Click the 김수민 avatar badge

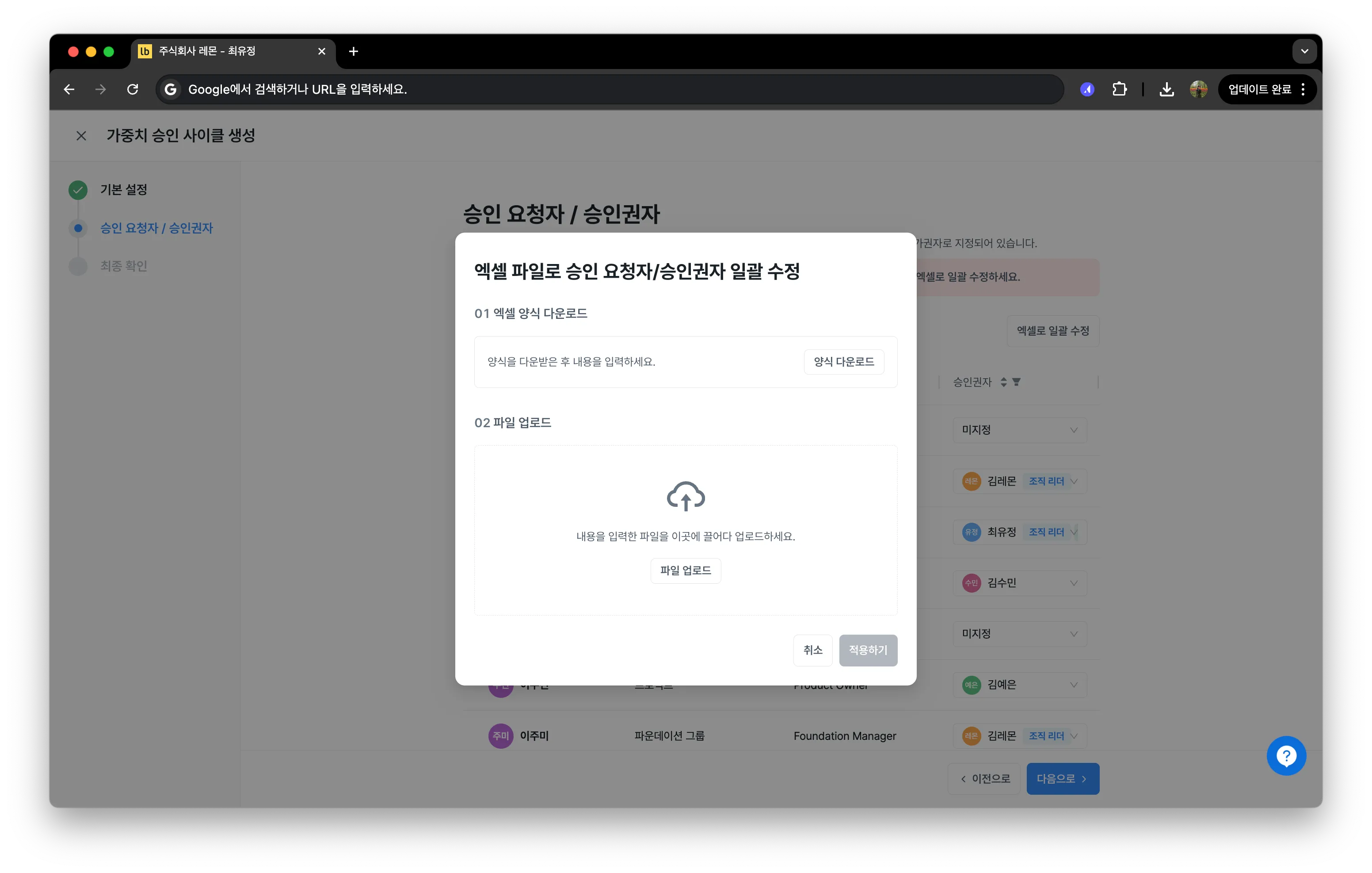click(972, 583)
